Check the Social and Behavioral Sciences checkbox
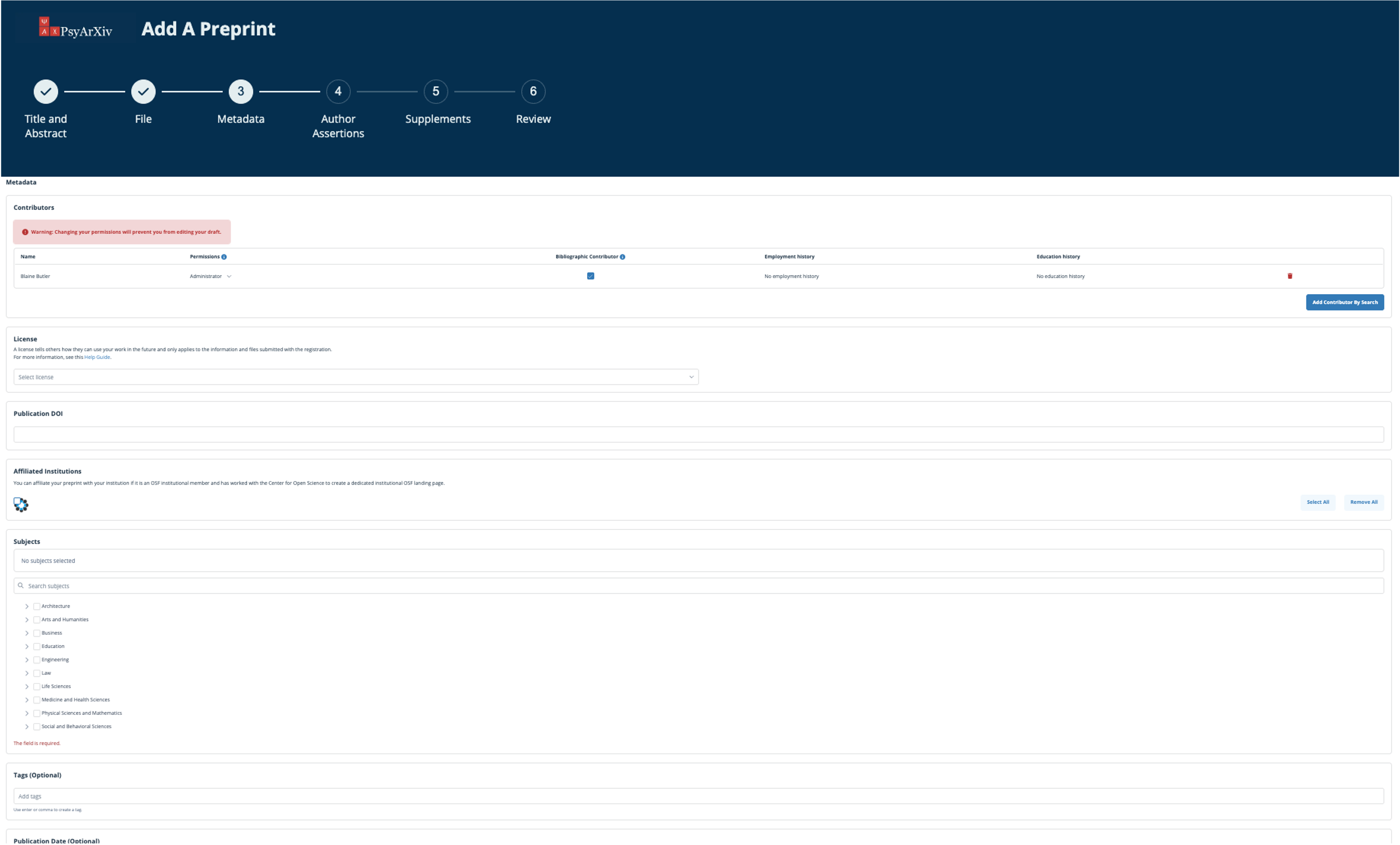The height and width of the screenshot is (845, 1400). coord(37,727)
